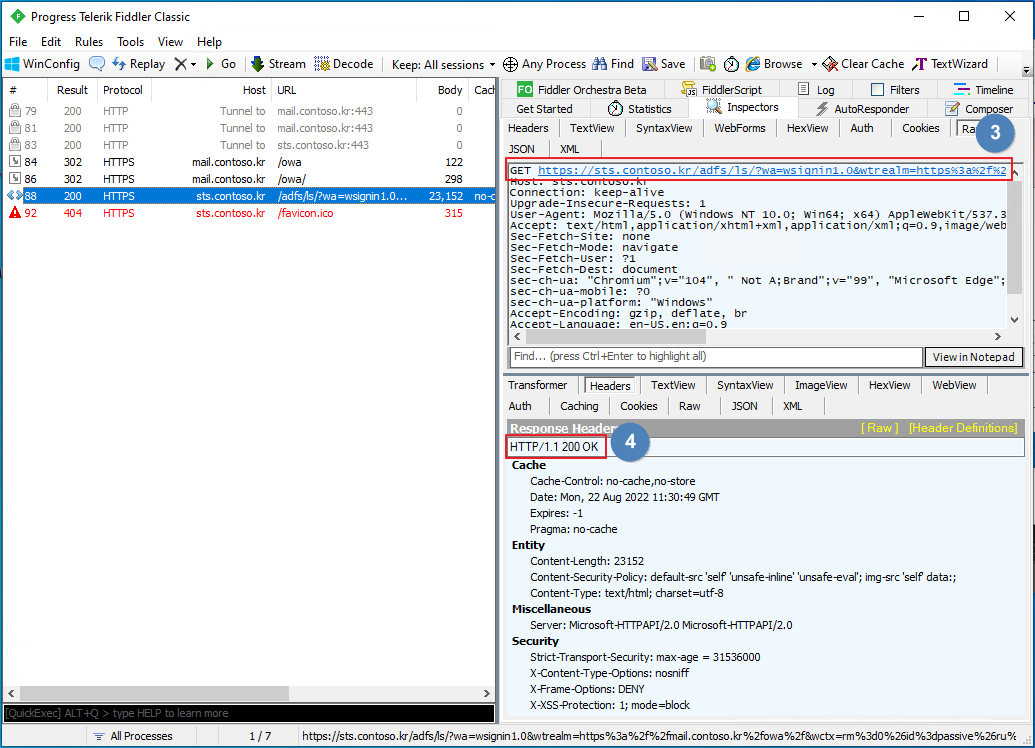Open the Remove sessions dropdown arrow

click(193, 65)
